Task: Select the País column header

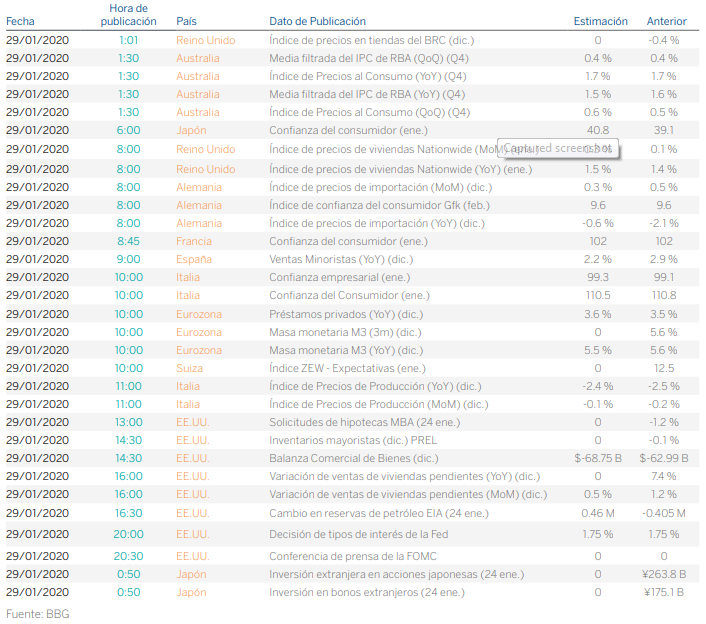Action: coord(186,21)
